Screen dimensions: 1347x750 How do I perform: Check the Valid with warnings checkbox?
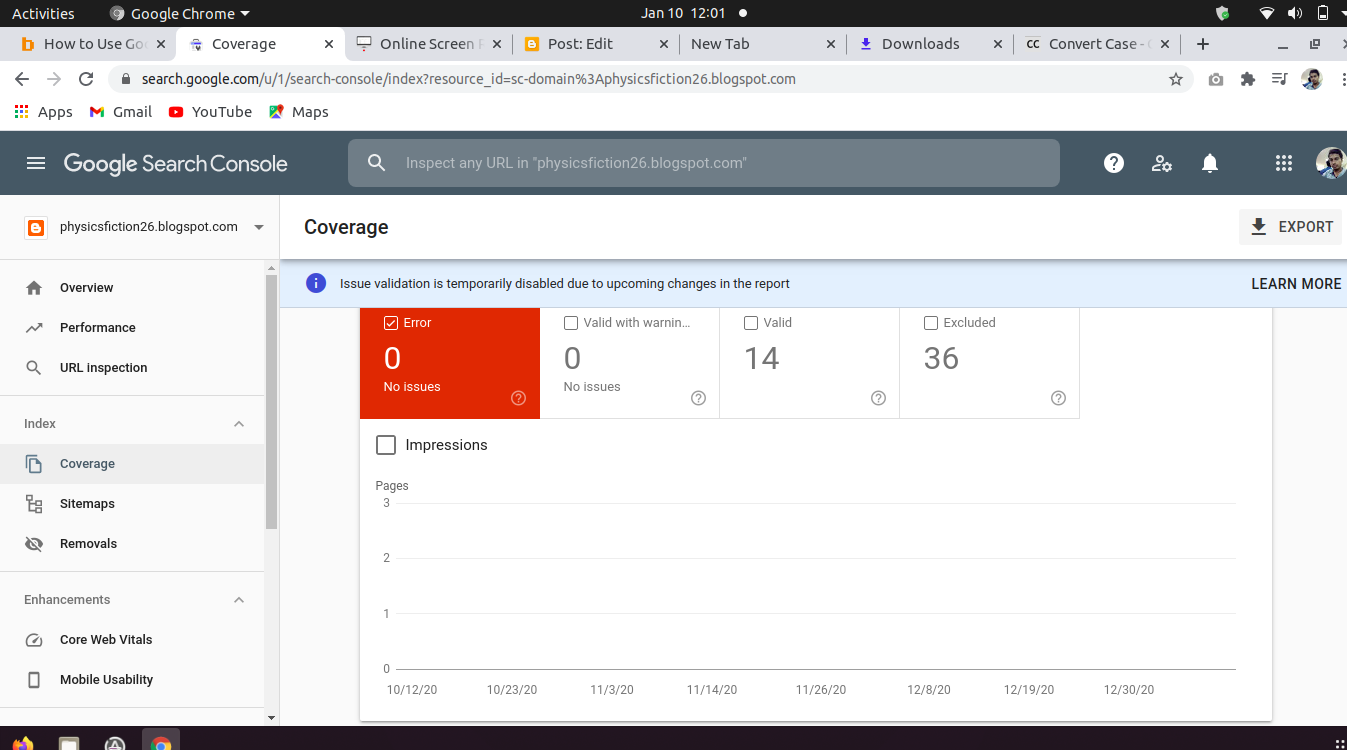571,323
